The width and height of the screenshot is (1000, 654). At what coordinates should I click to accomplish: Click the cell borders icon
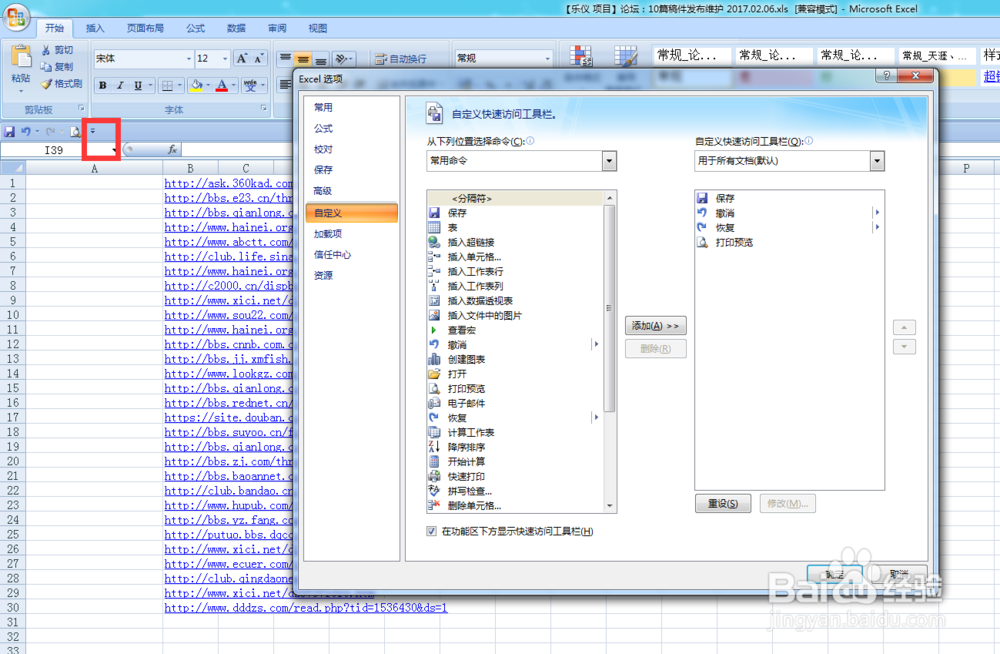click(167, 85)
